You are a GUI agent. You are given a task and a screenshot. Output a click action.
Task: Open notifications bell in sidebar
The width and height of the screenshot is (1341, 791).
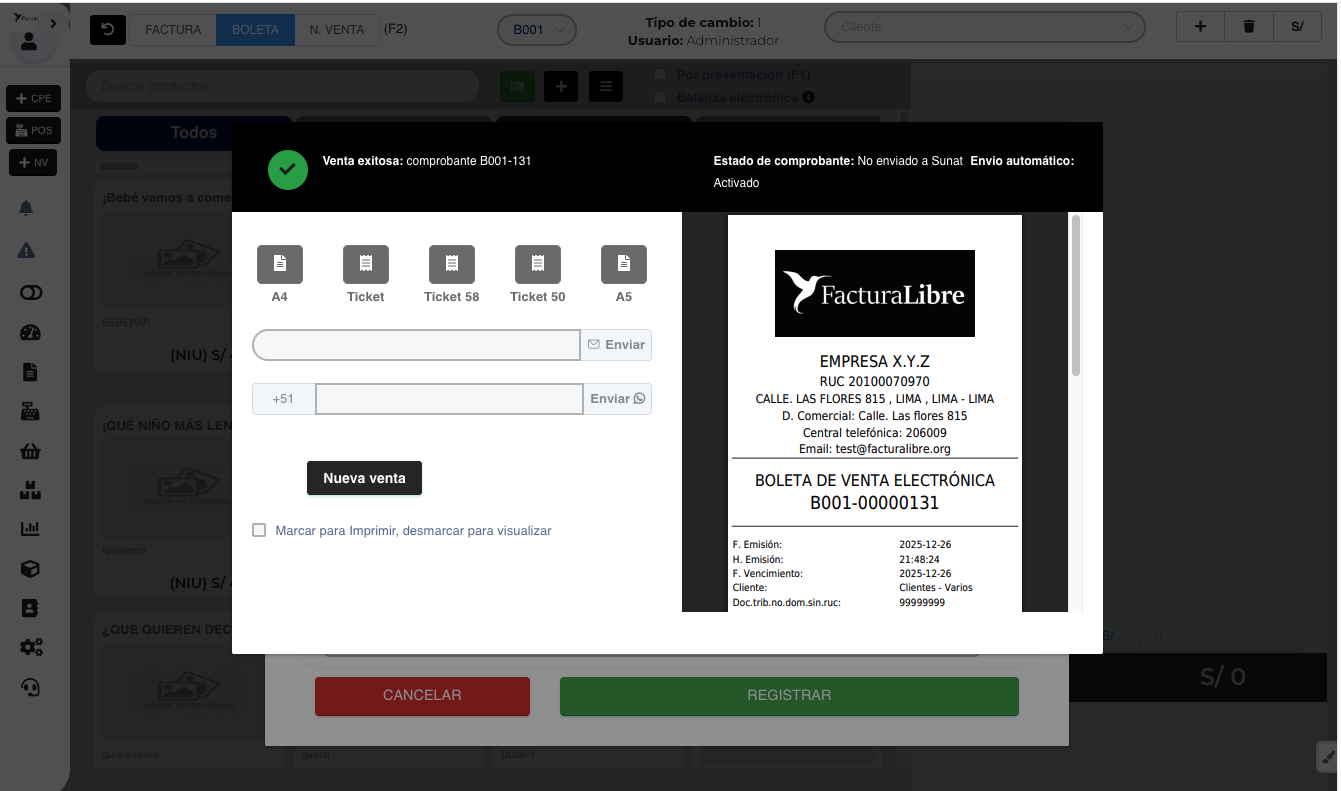tap(27, 208)
